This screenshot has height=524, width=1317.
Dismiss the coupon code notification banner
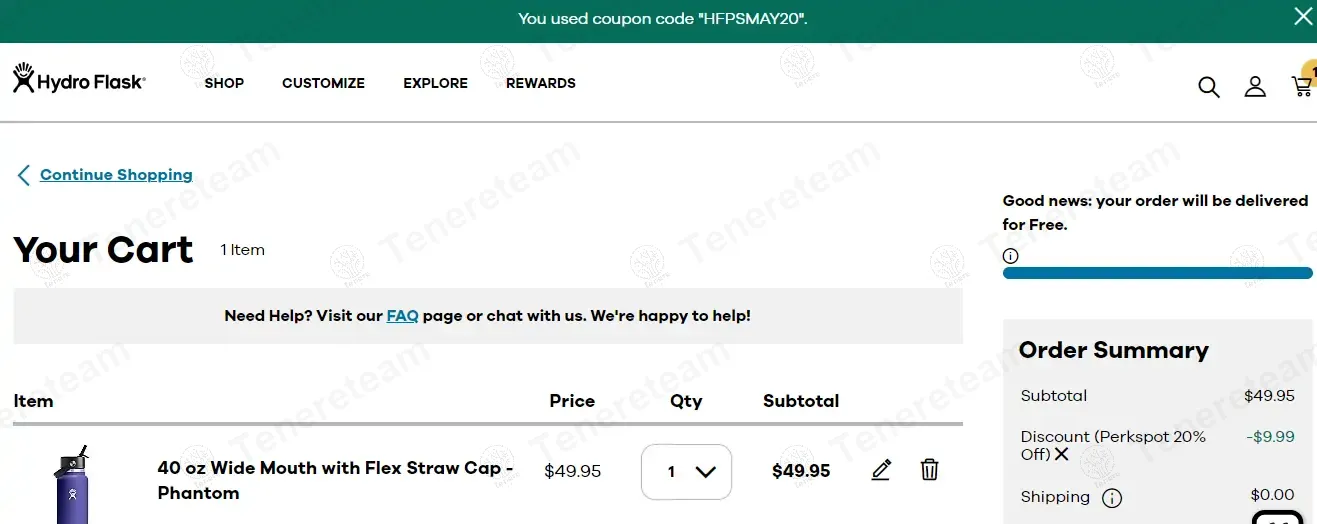[1303, 17]
